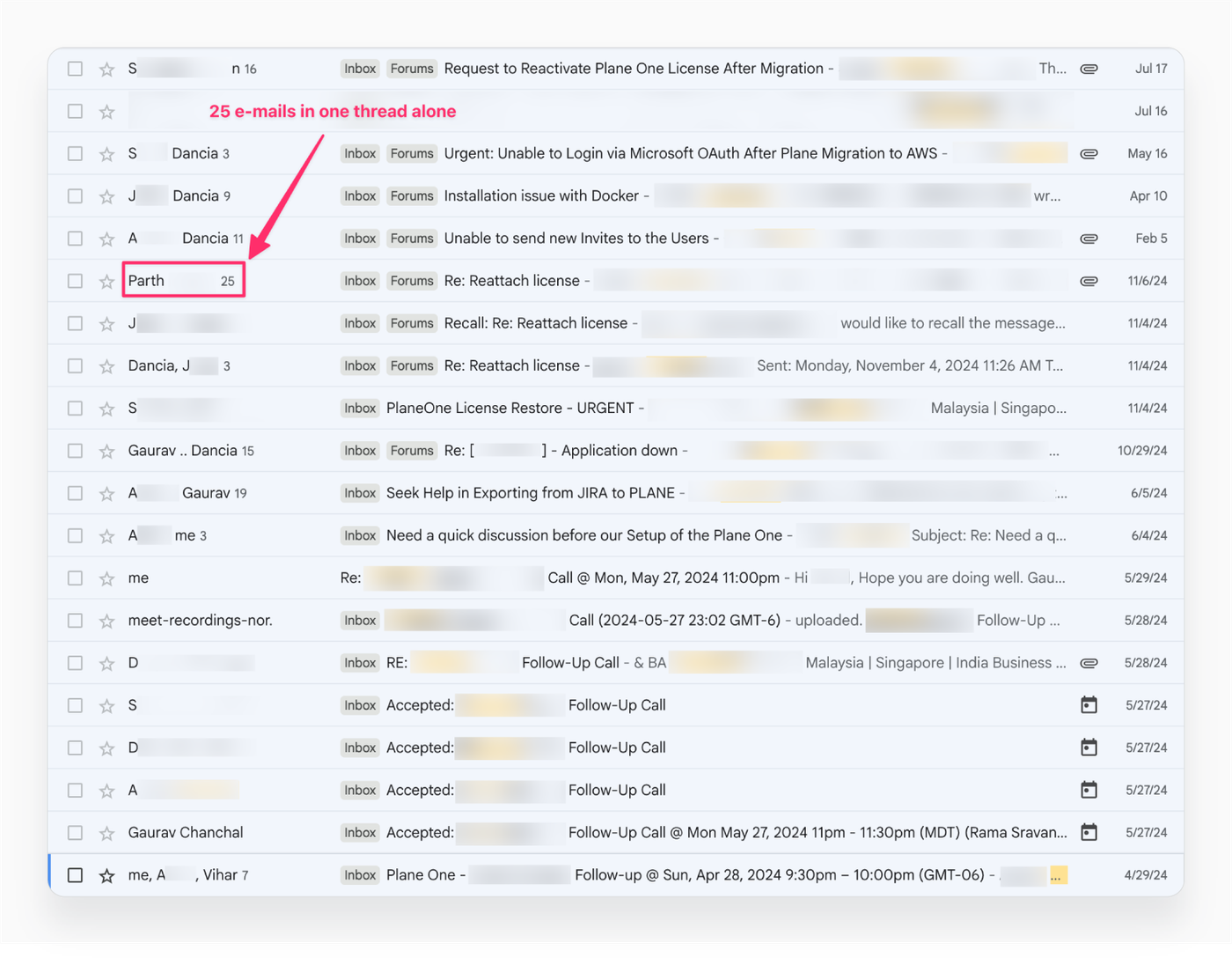Select checkbox for meet-recordings-nor. email
Viewport: 1232px width, 972px height.
[75, 621]
